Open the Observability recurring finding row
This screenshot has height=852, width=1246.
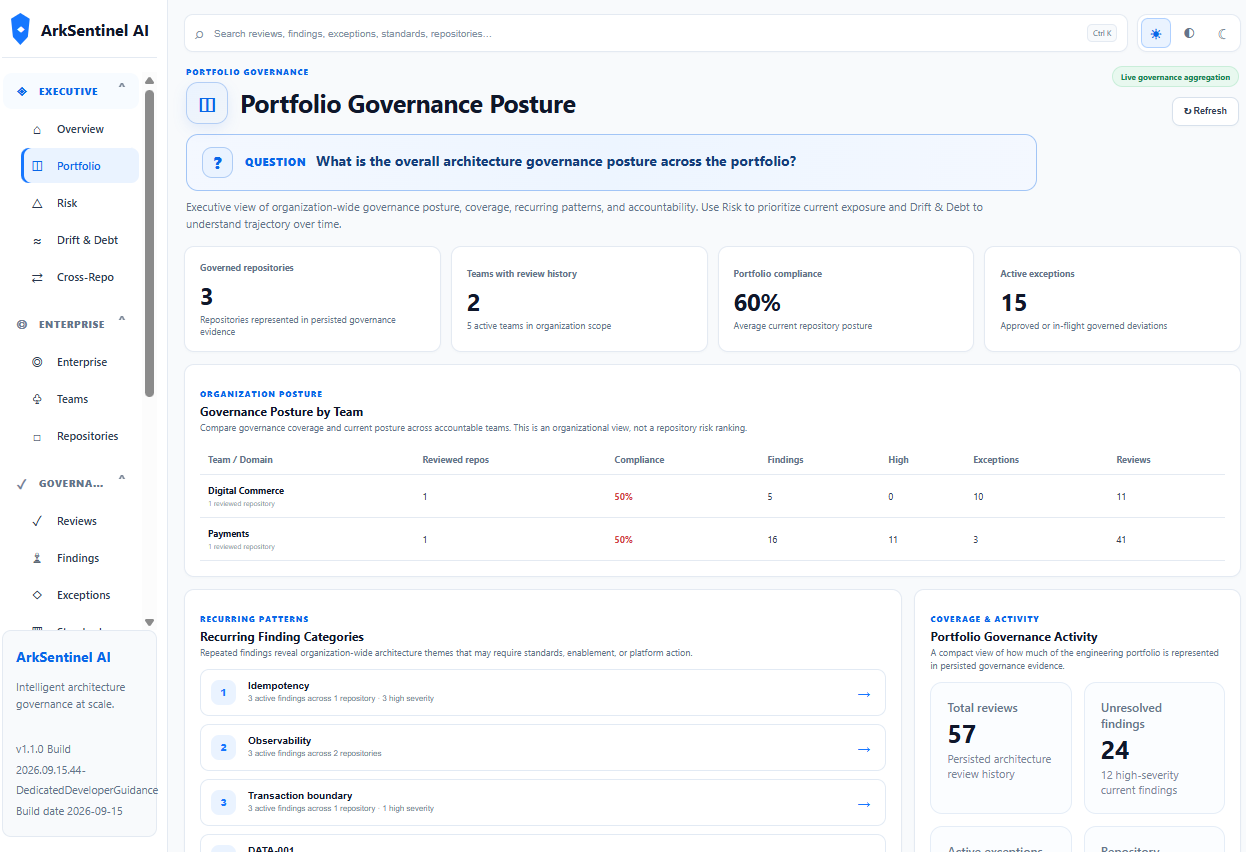click(x=543, y=748)
